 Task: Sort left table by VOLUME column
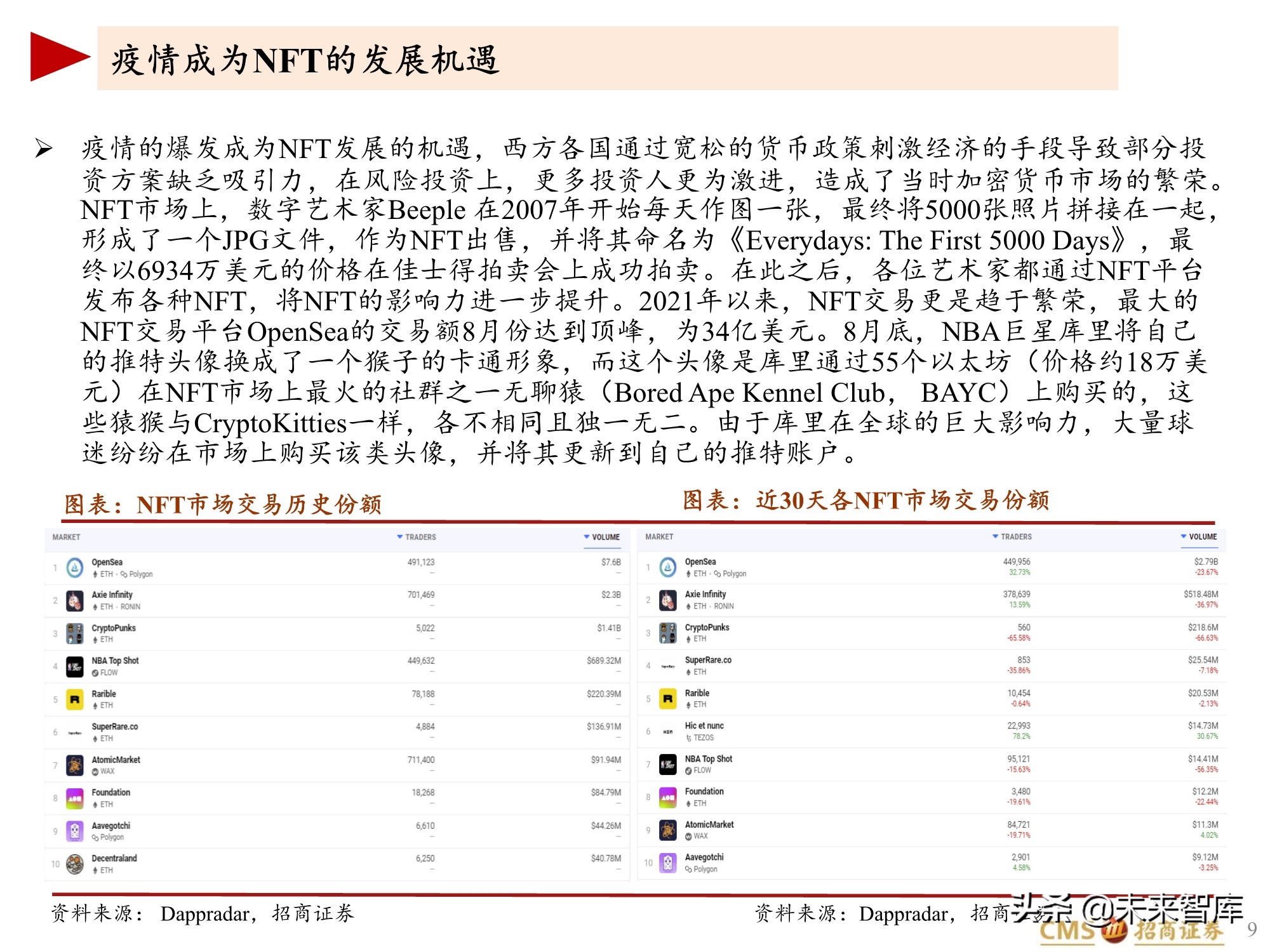602,537
